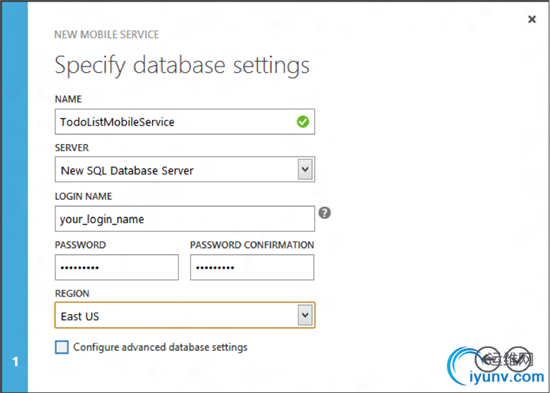Viewport: 550px width, 393px height.
Task: Focus the Password input box
Action: click(x=117, y=267)
